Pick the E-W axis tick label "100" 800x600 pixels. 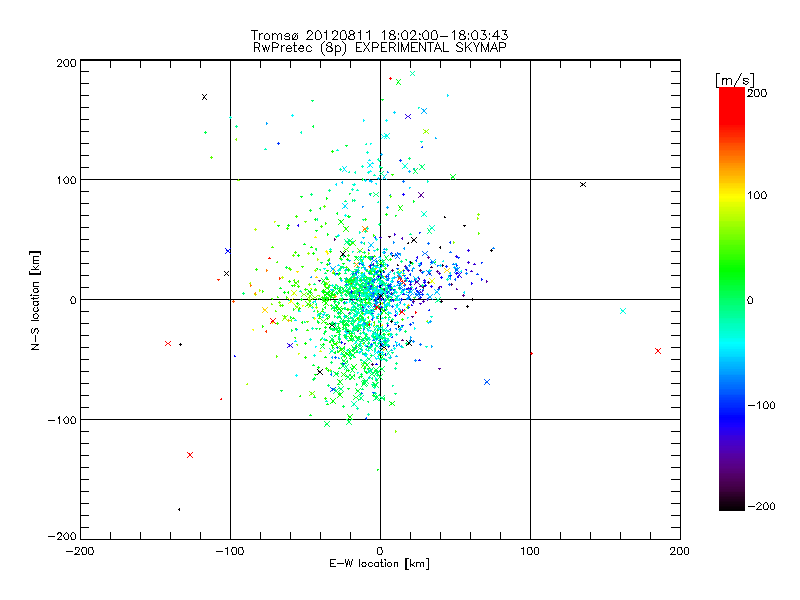530,551
